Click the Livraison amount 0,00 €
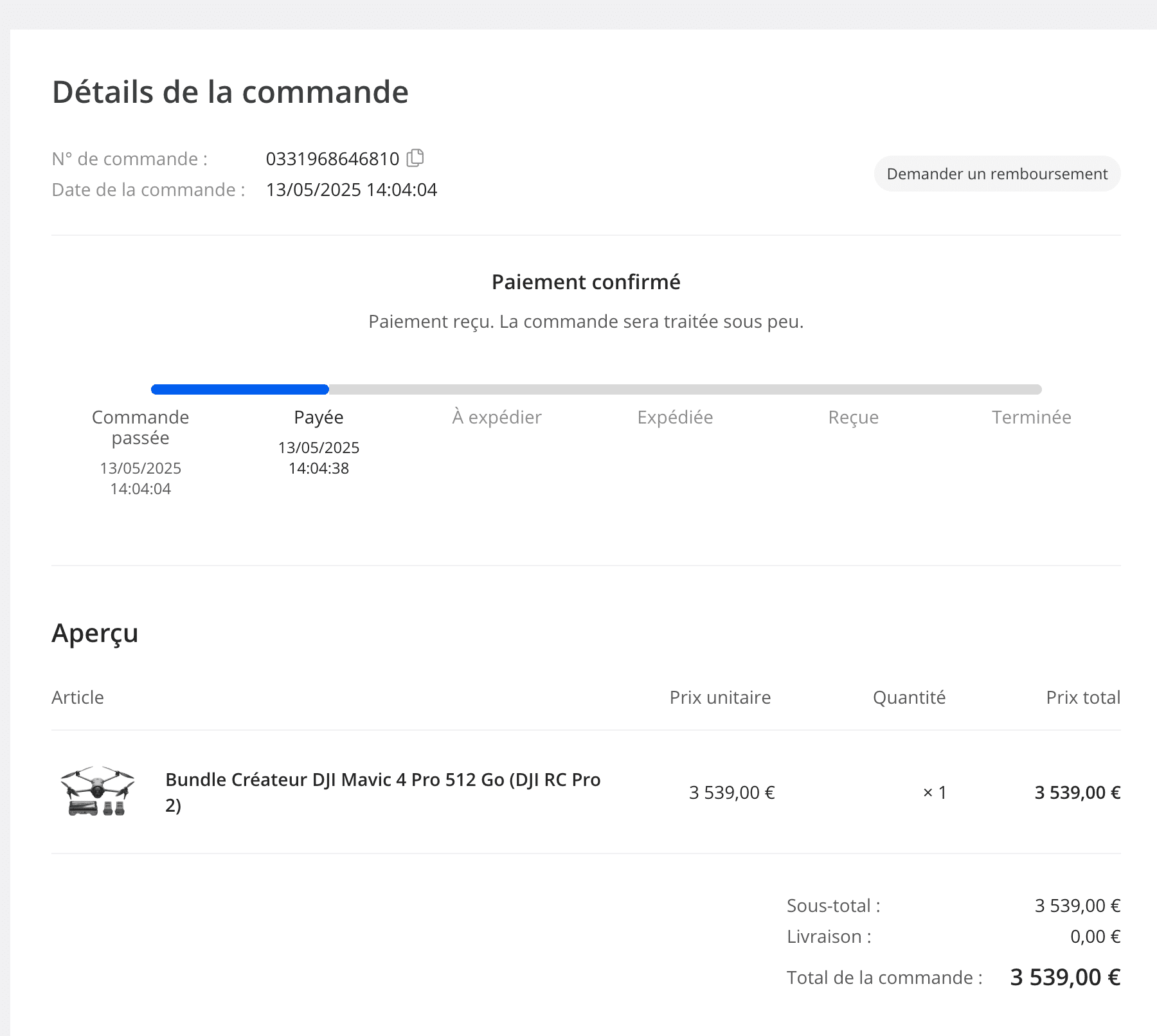 pyautogui.click(x=1095, y=936)
